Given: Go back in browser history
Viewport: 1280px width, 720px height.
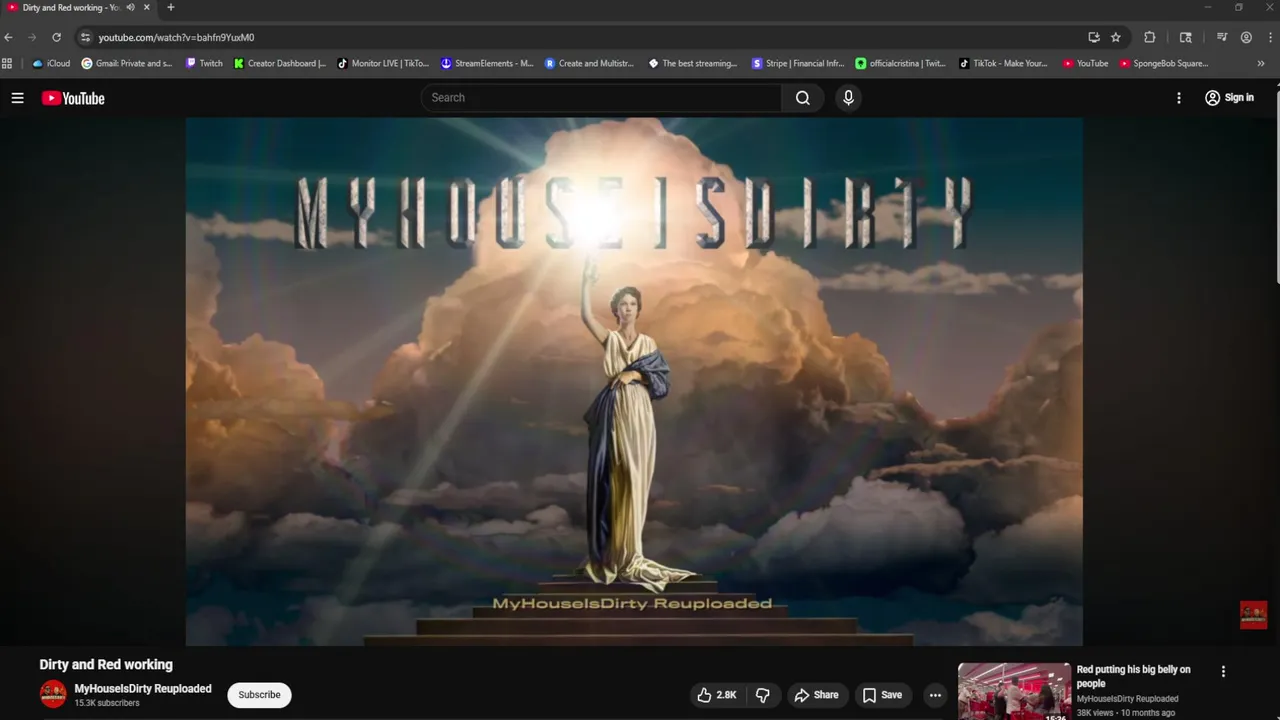Looking at the screenshot, I should (x=9, y=37).
